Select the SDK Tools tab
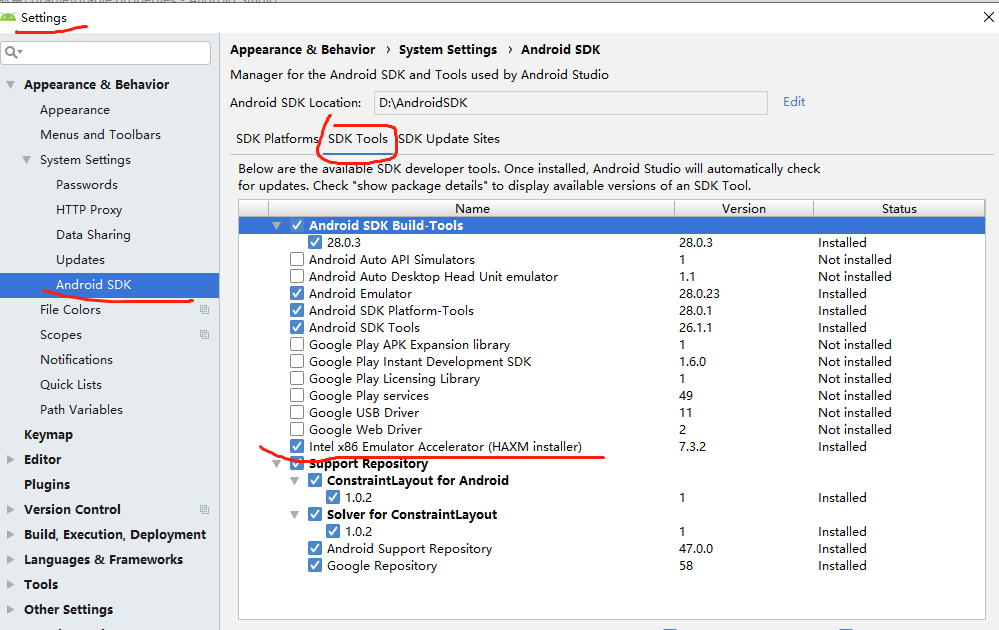 (x=358, y=139)
